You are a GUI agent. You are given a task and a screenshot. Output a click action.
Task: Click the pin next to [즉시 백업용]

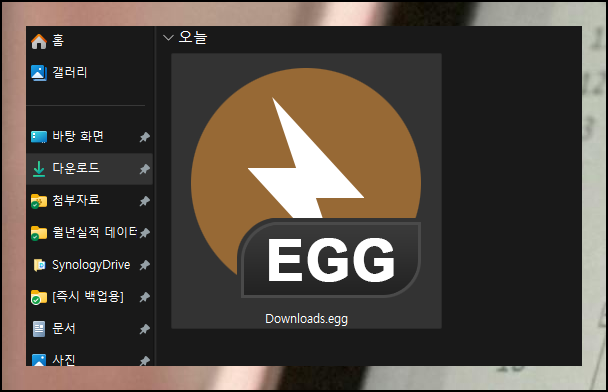pos(145,297)
